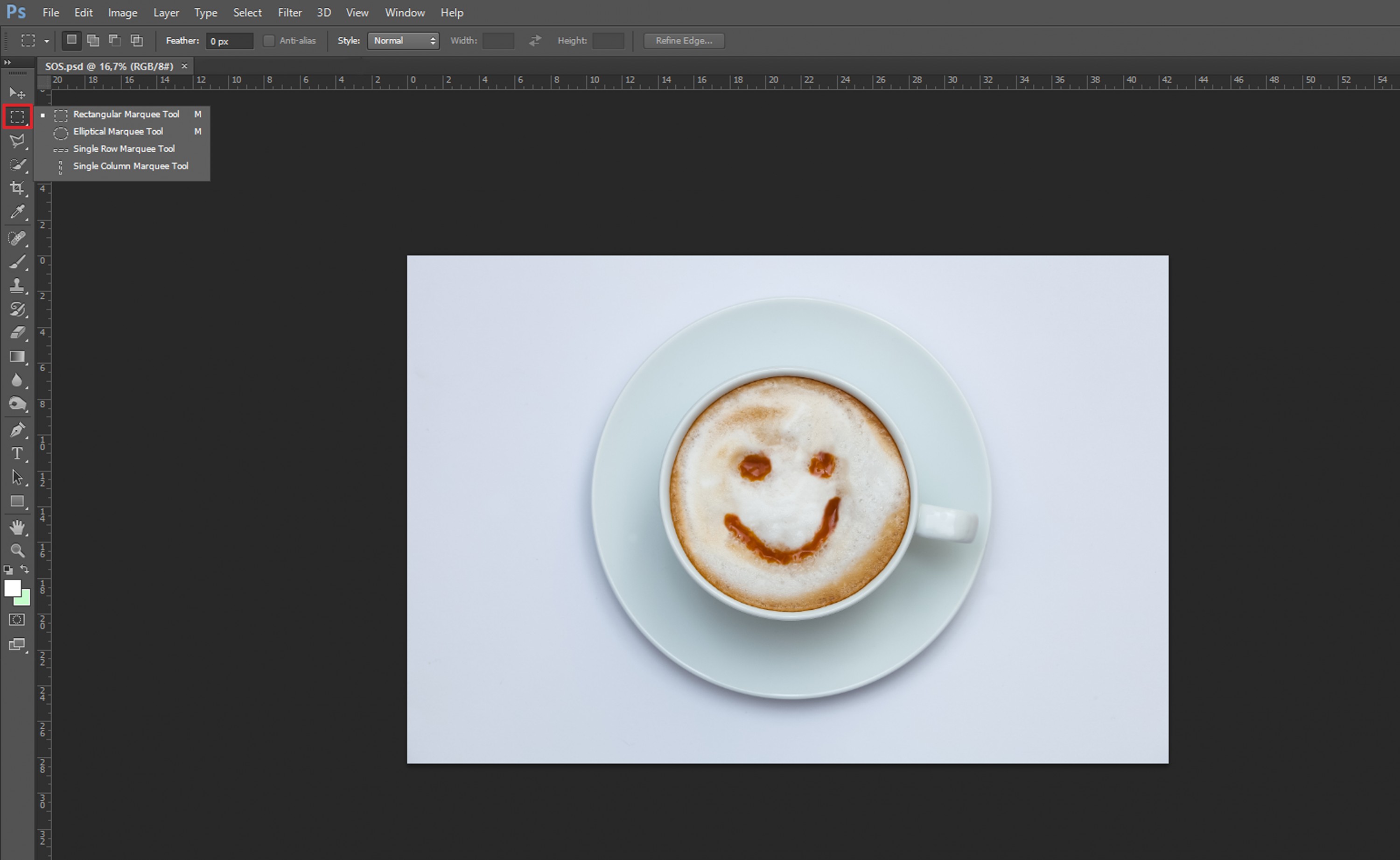The image size is (1400, 860).
Task: Select the Pen tool
Action: coord(17,430)
